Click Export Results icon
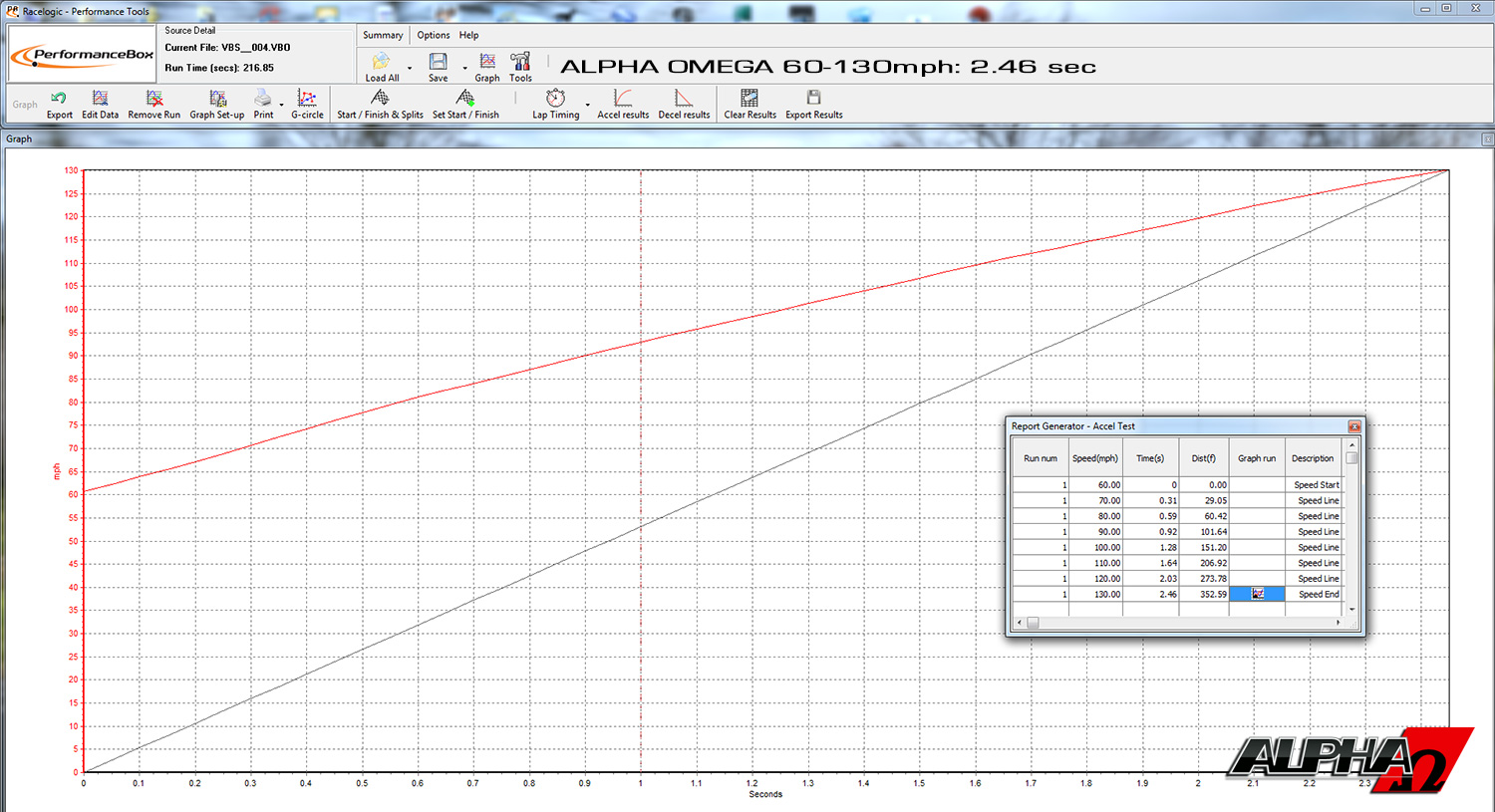The height and width of the screenshot is (812, 1495). click(x=813, y=105)
